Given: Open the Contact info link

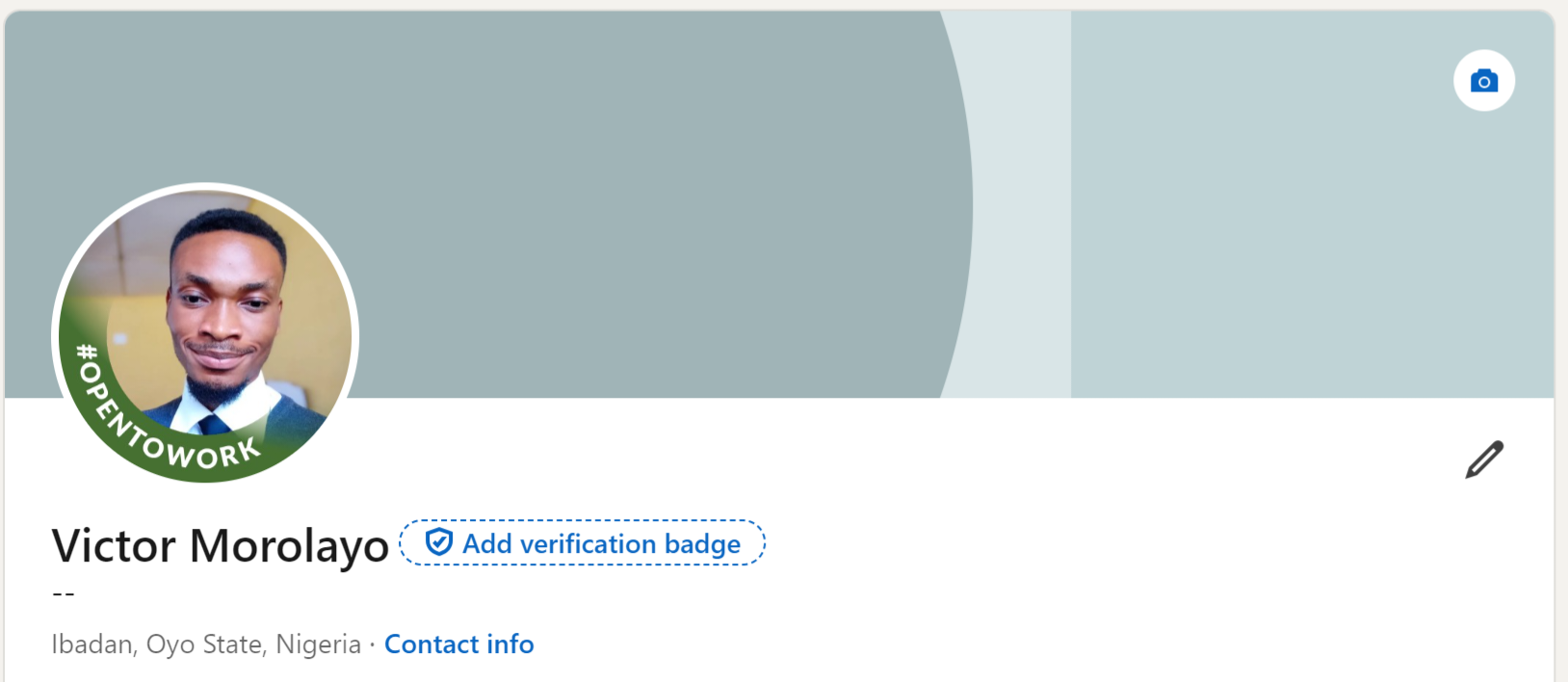Looking at the screenshot, I should click(x=459, y=643).
